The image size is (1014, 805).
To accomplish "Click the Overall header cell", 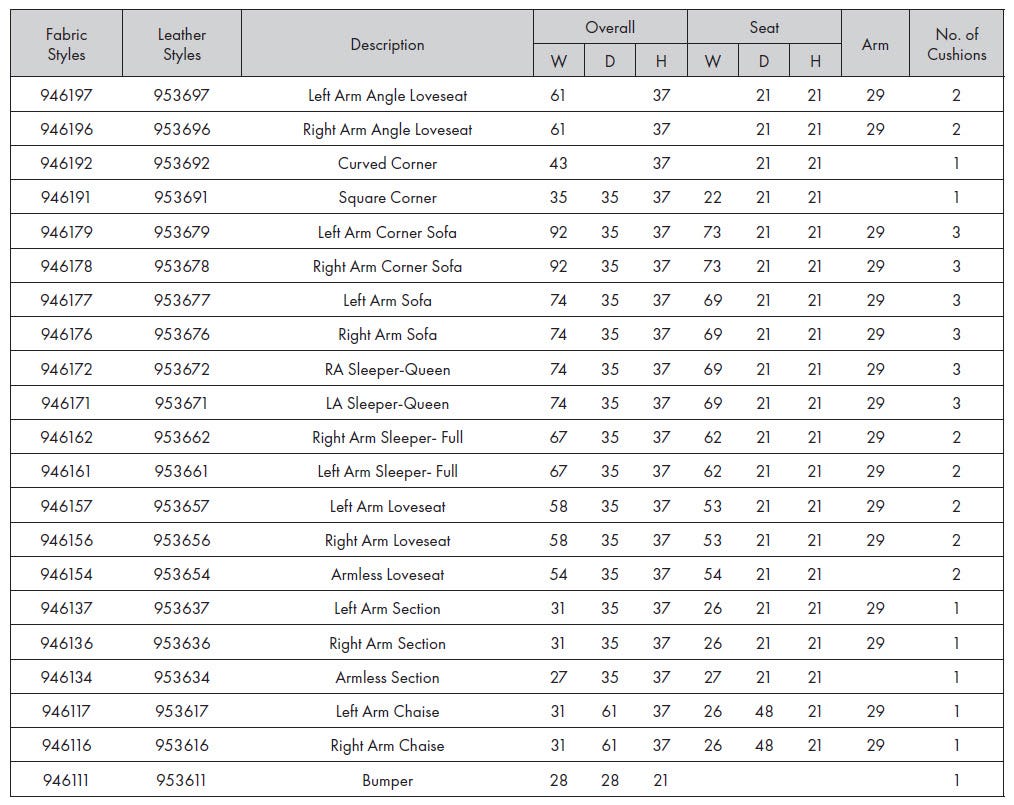I will (610, 27).
